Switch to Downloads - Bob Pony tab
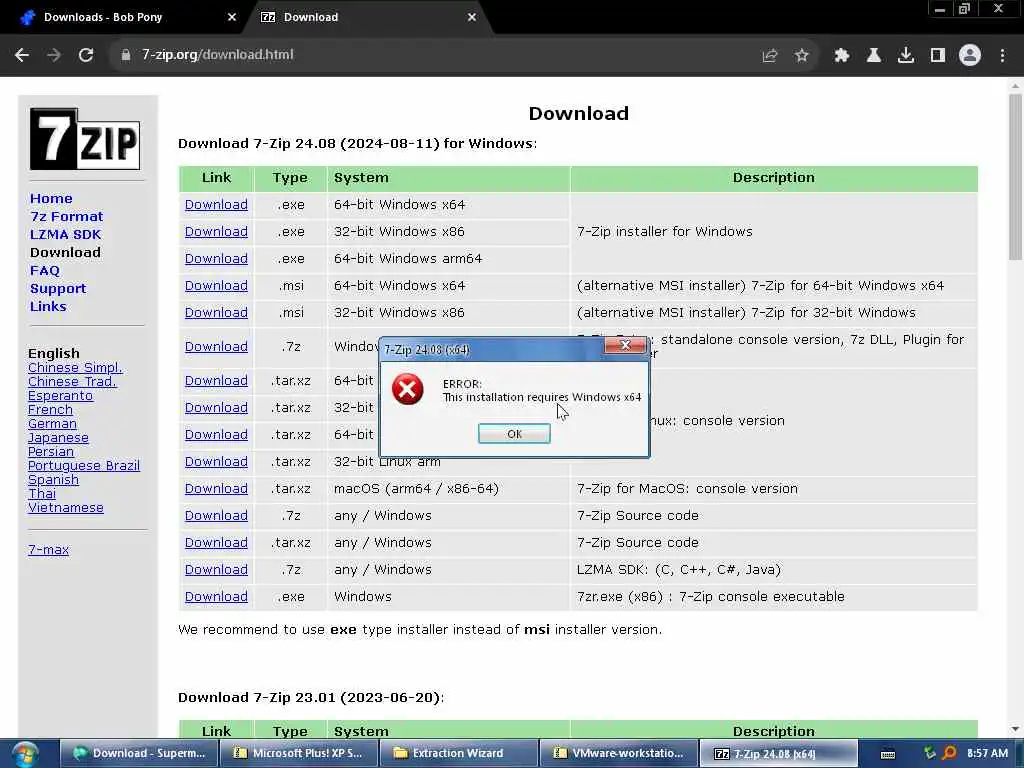This screenshot has height=768, width=1024. click(126, 17)
